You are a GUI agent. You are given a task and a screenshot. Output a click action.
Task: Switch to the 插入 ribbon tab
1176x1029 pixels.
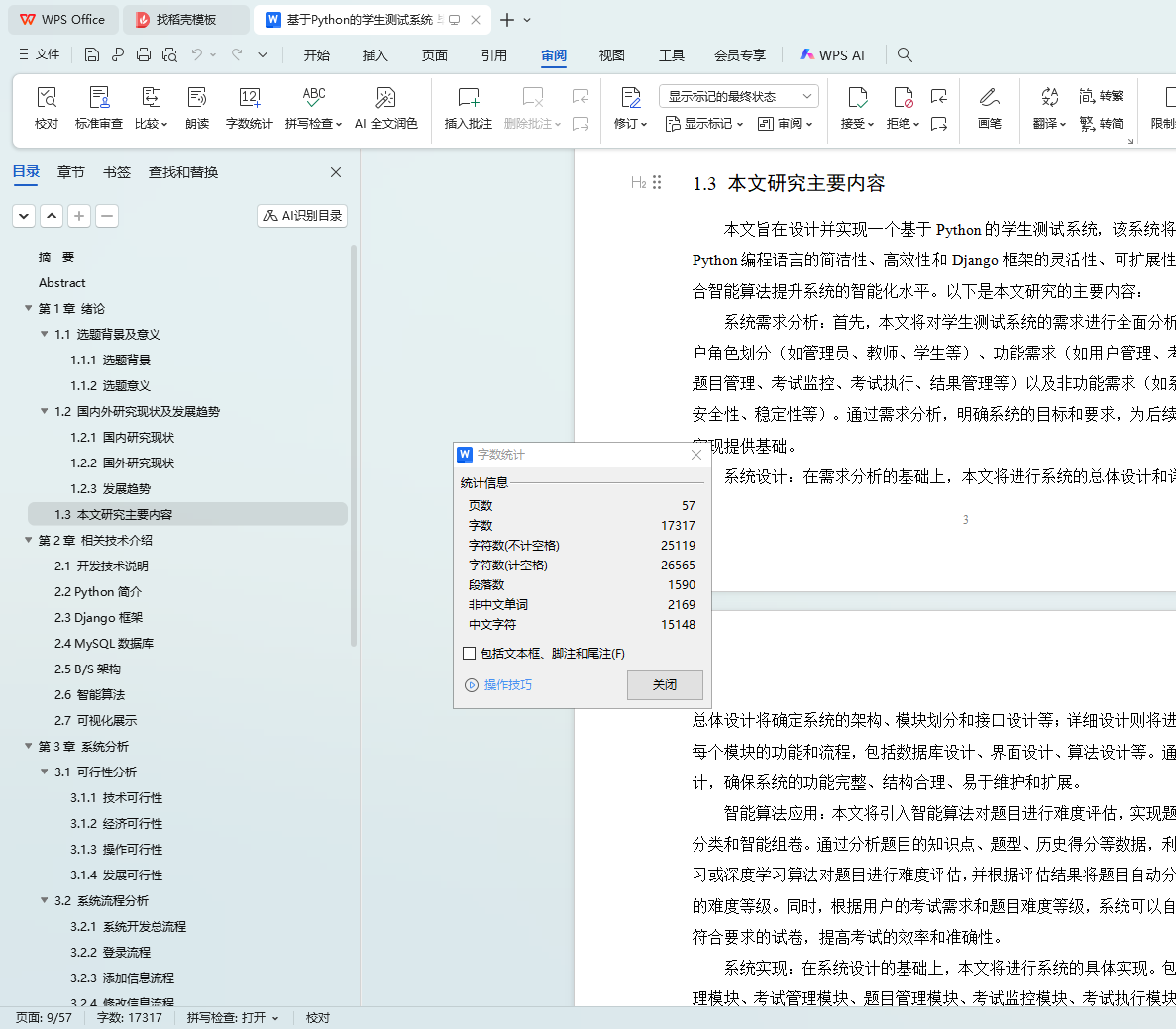point(375,54)
